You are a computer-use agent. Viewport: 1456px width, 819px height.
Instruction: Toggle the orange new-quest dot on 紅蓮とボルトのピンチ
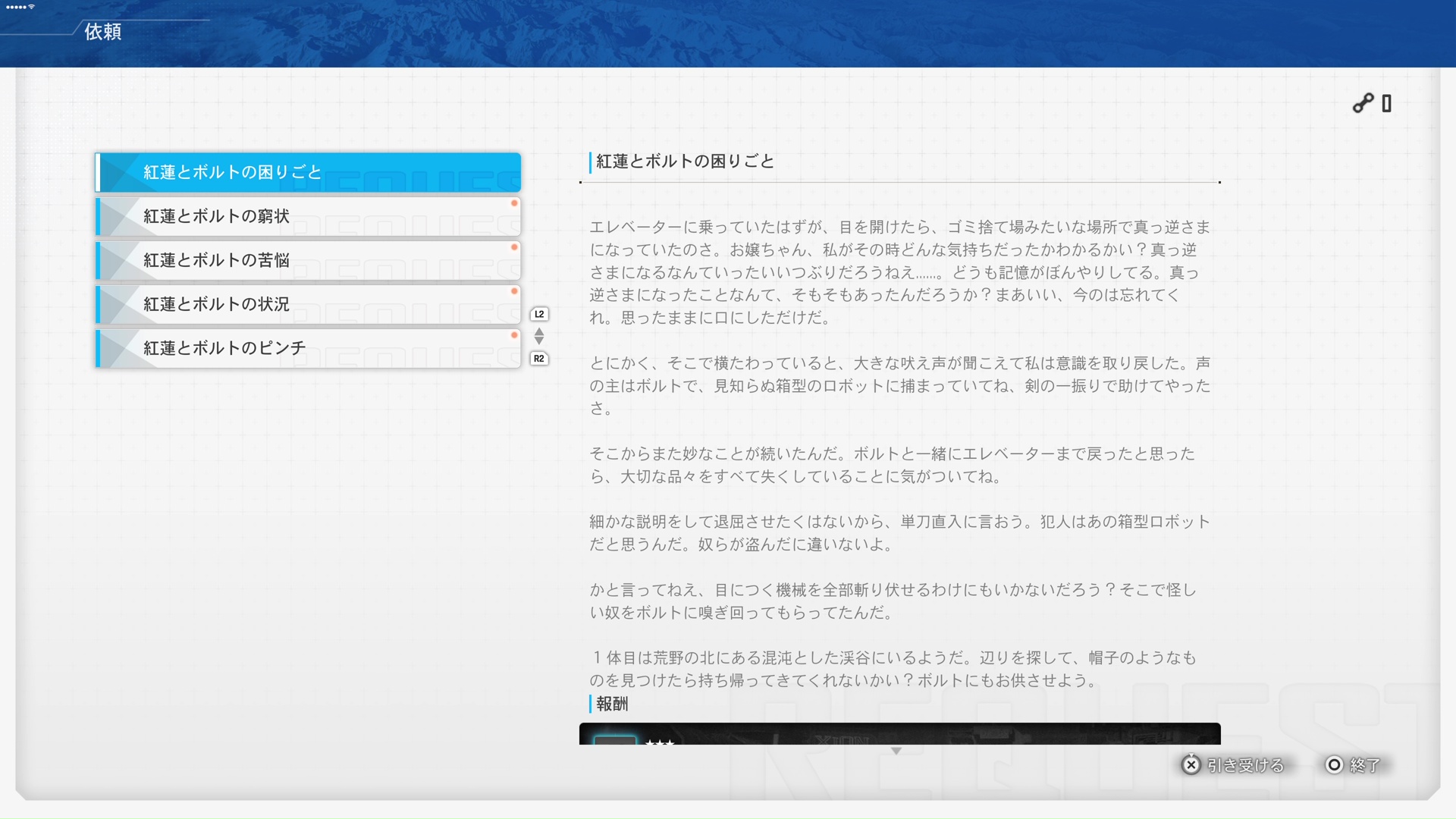[515, 335]
